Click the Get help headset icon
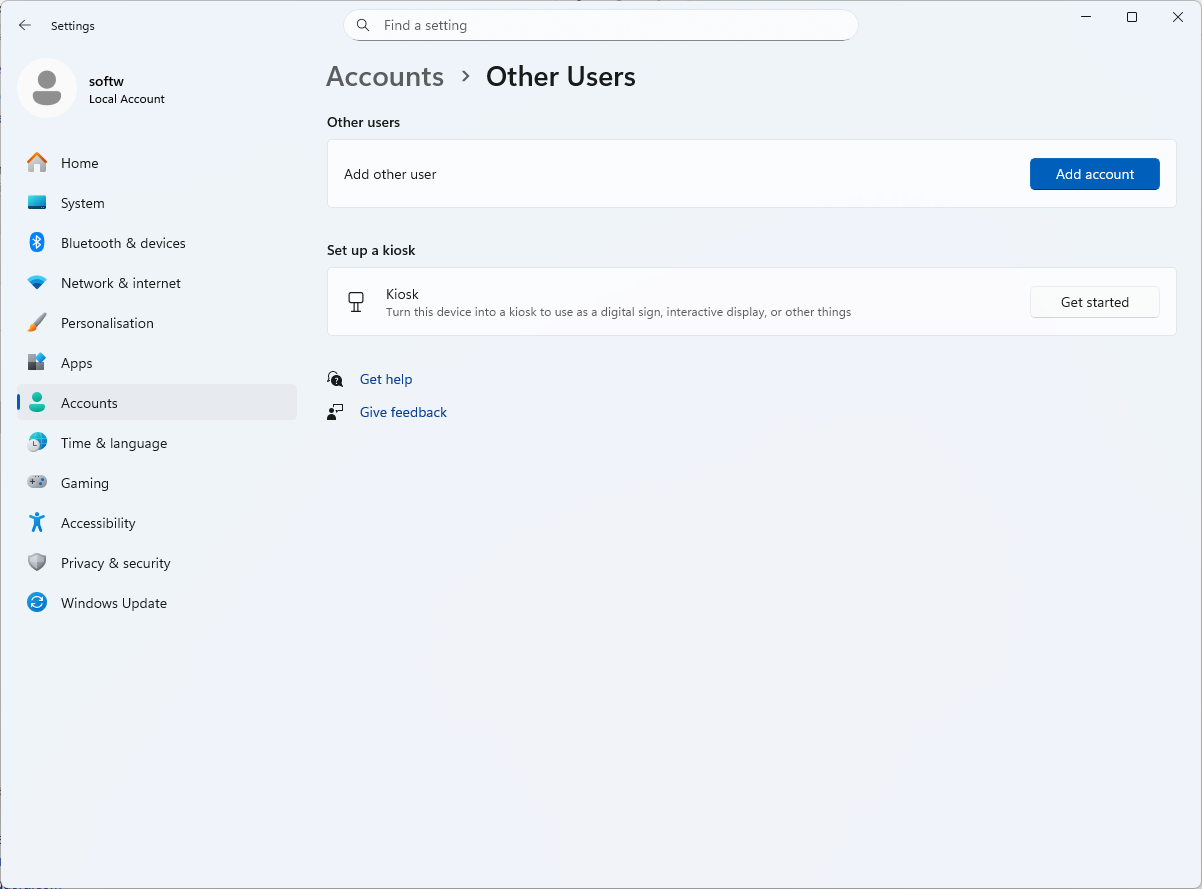Screen dimensions: 1202x889 click(336, 379)
